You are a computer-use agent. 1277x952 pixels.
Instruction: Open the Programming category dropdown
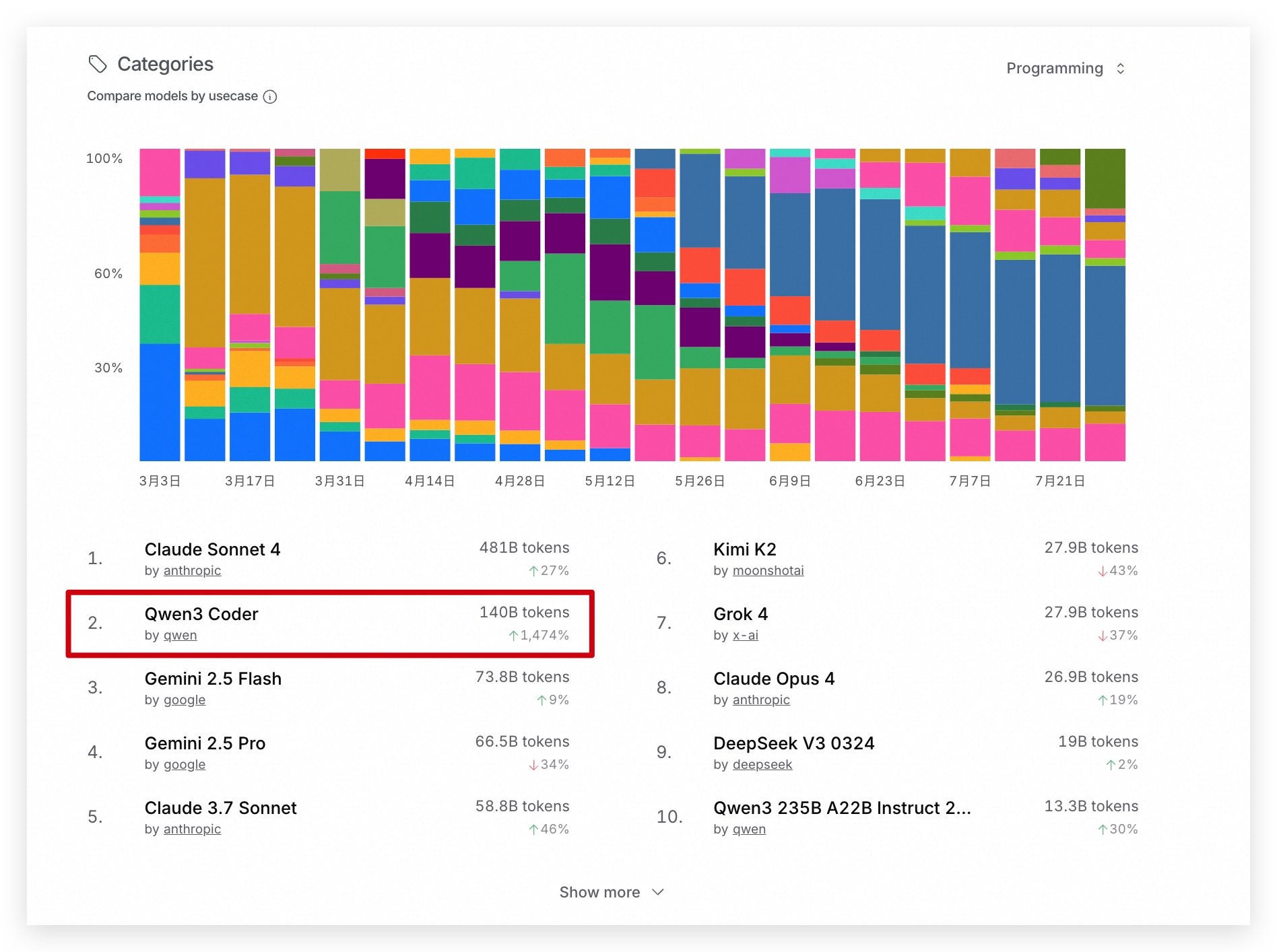point(1066,69)
